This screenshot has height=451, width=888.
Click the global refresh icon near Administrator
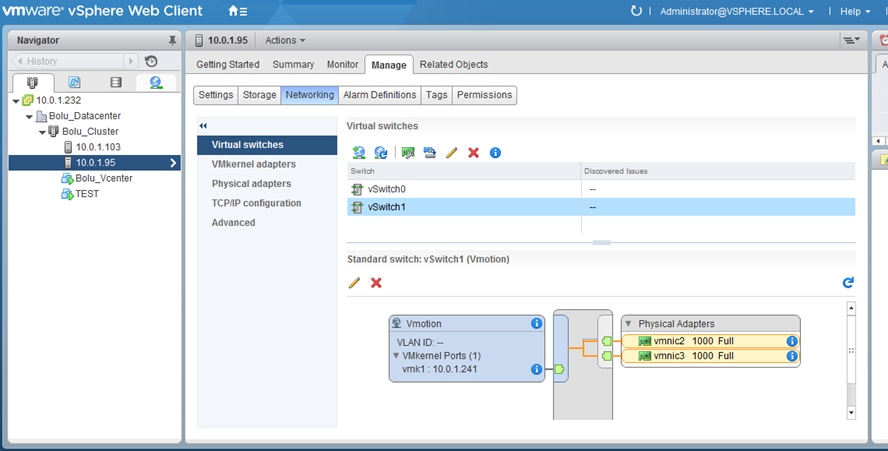(x=636, y=11)
